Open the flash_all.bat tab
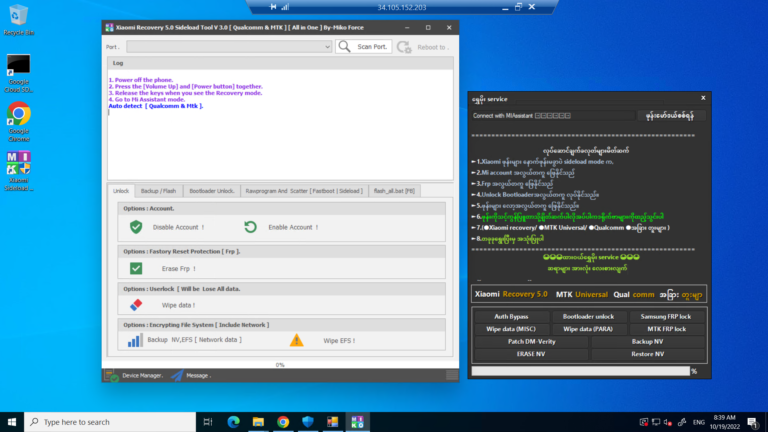This screenshot has height=432, width=768. [x=394, y=191]
